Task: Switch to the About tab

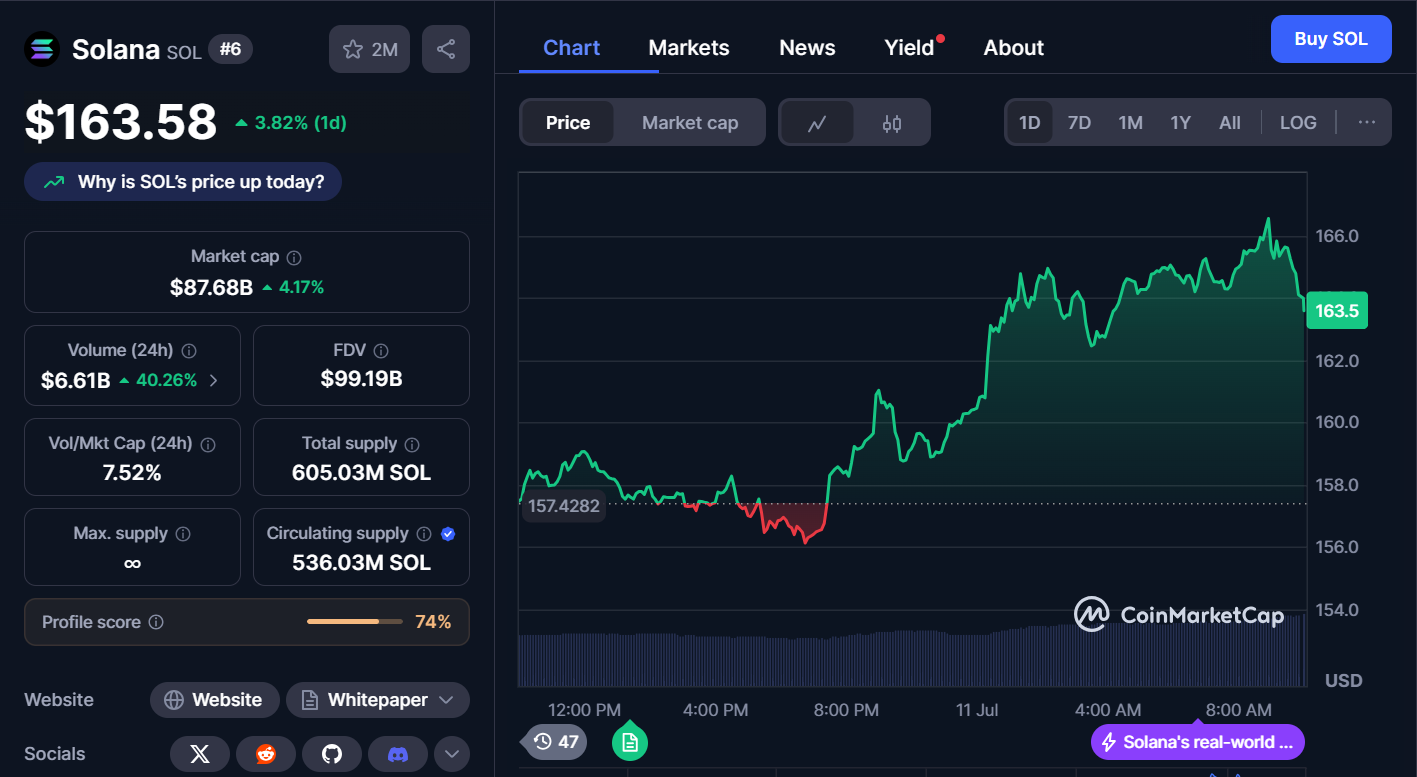Action: [1014, 48]
